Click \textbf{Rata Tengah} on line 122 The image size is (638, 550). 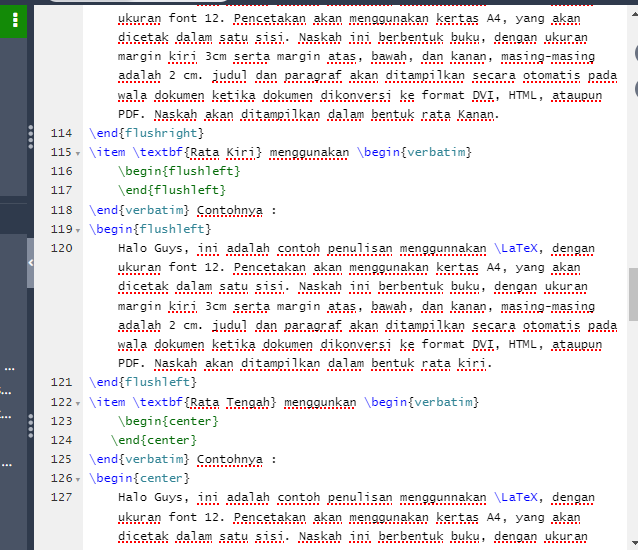coord(205,402)
